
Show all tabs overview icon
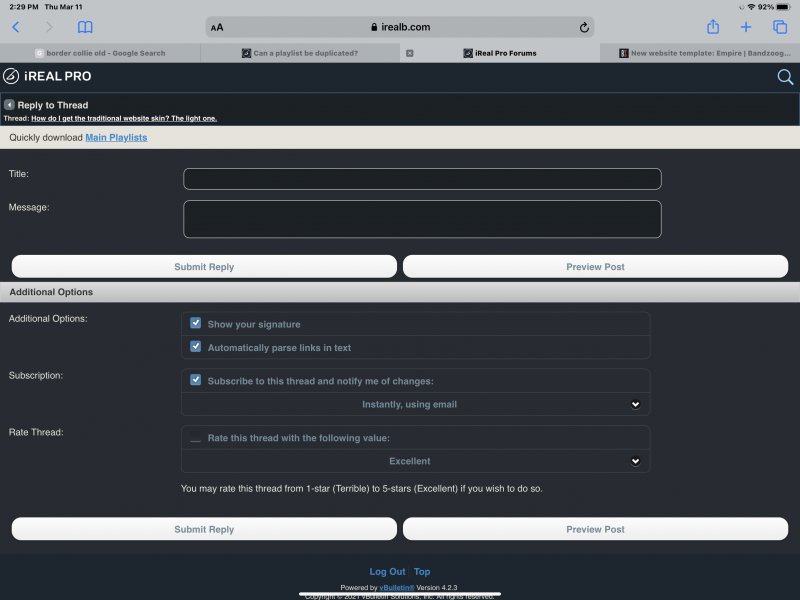(780, 27)
